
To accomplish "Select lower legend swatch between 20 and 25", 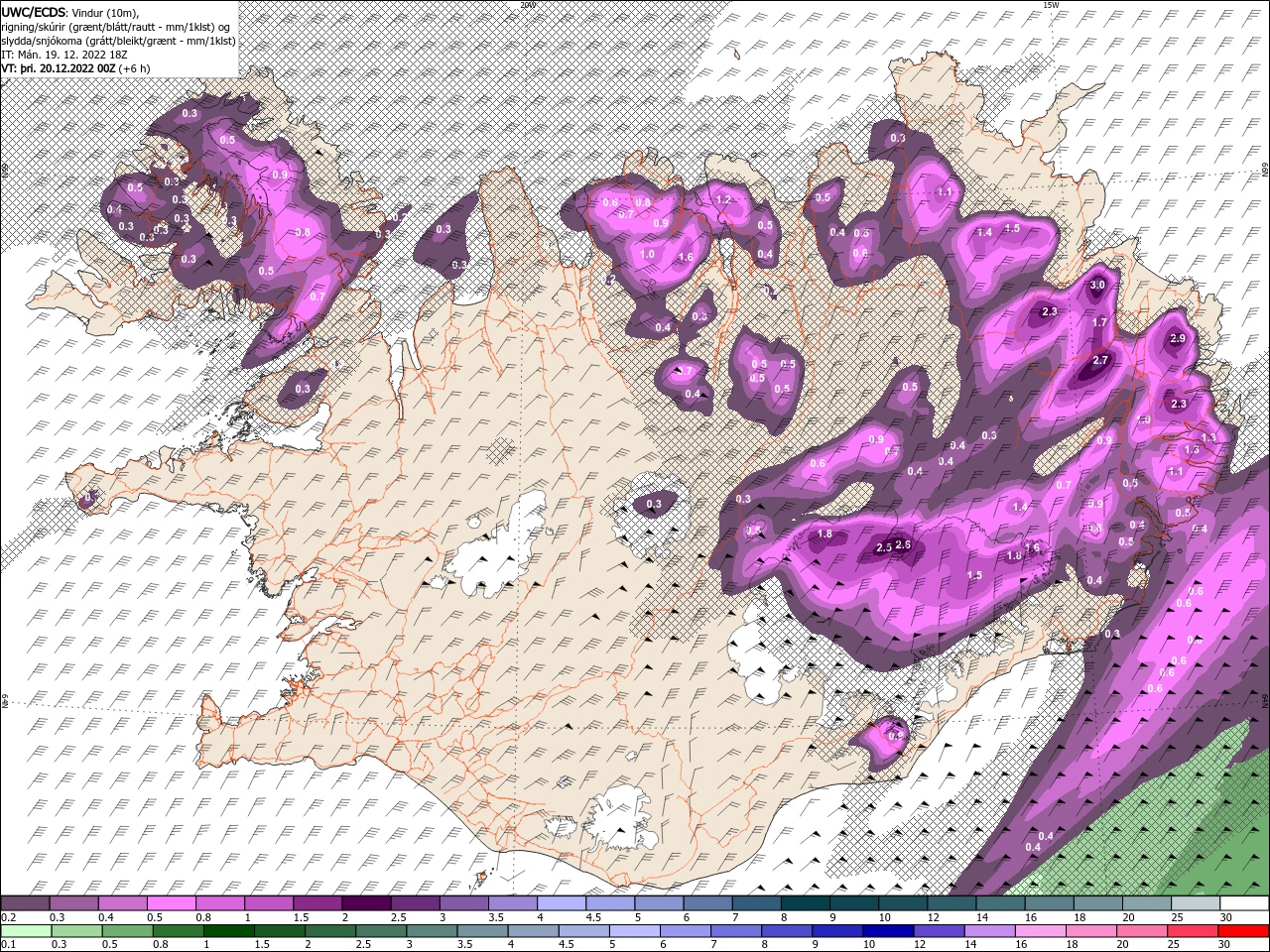I will coord(1141,931).
